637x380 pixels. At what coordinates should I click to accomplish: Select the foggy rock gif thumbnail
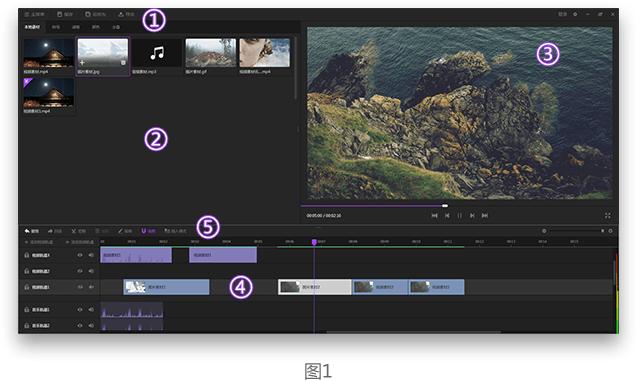pos(210,53)
